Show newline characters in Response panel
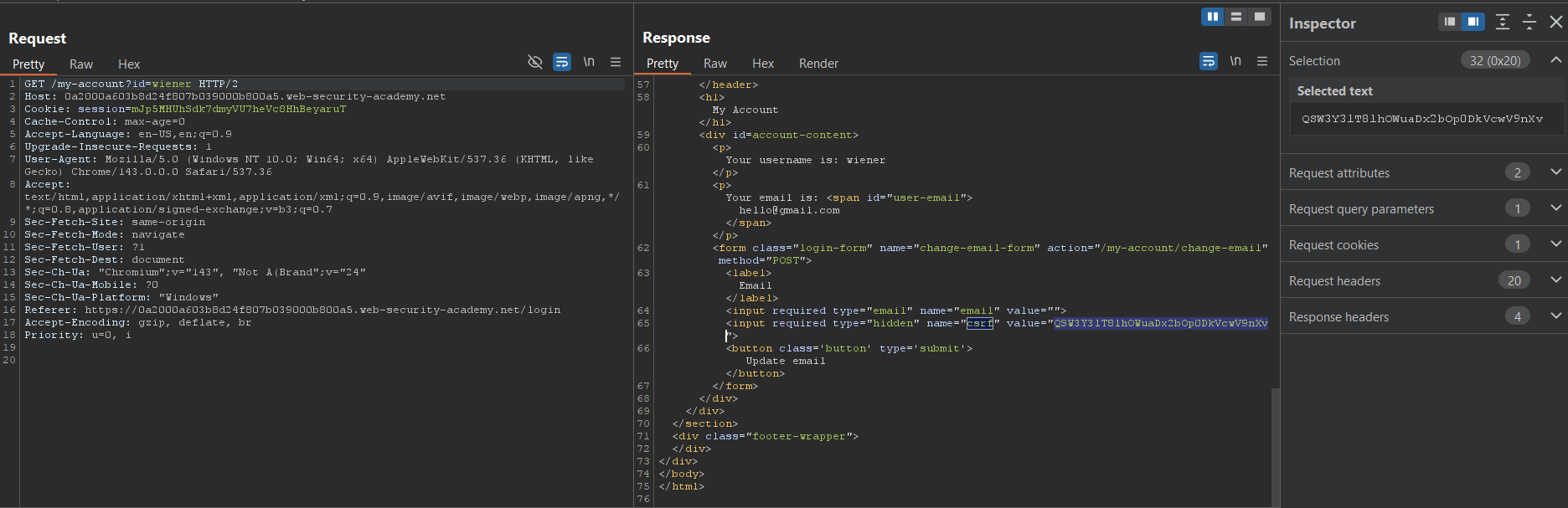Viewport: 1568px width, 508px height. coord(1235,61)
